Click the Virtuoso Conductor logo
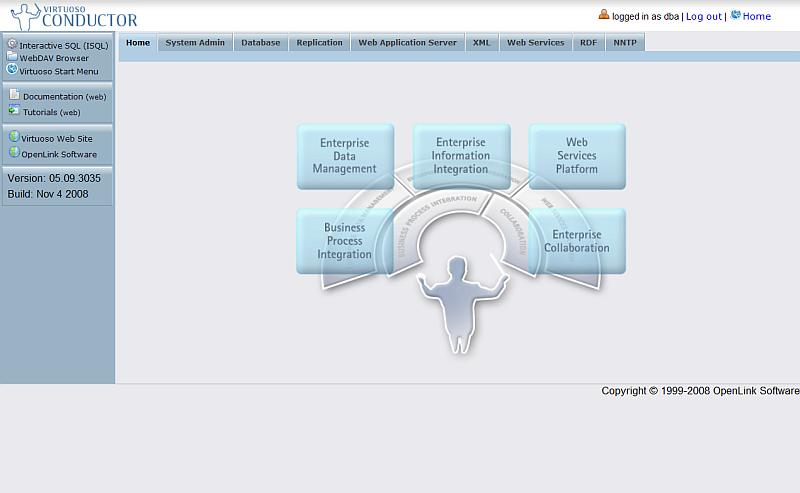The image size is (800, 493). pyautogui.click(x=74, y=16)
